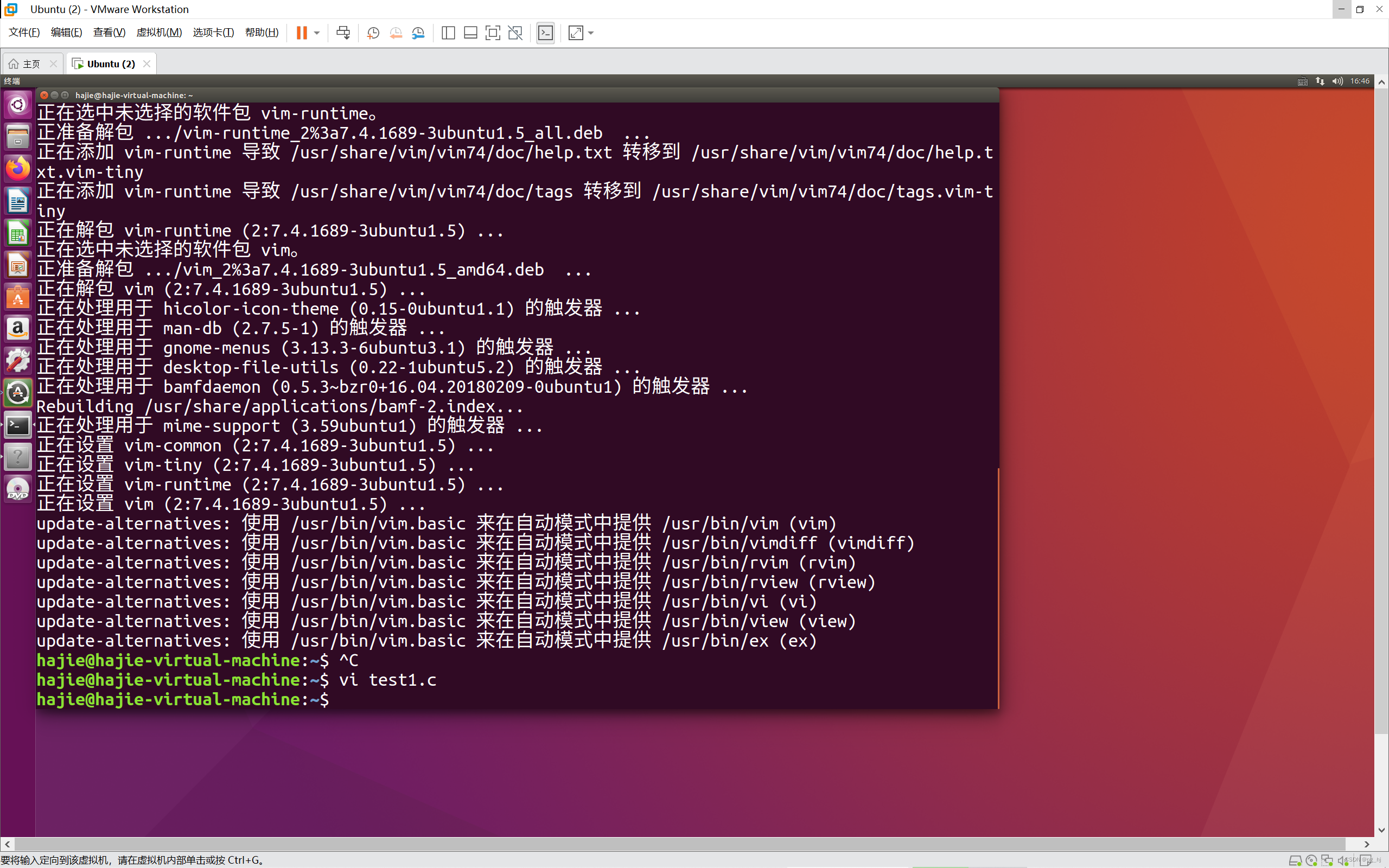
Task: Open LibreOffice Calc from launcher
Action: click(x=18, y=233)
